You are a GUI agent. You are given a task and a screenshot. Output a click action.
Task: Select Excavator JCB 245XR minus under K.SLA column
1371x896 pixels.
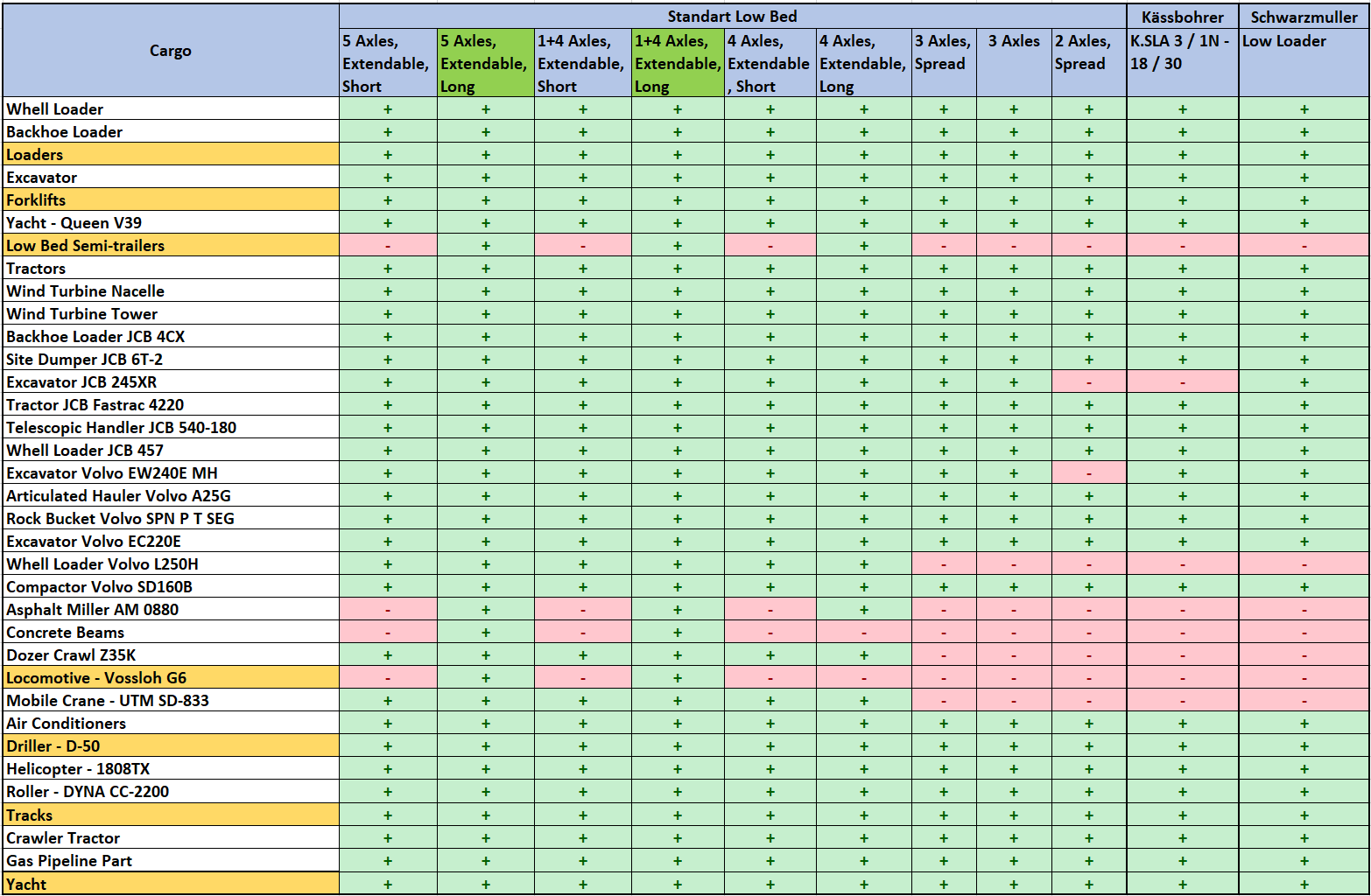(x=1182, y=382)
